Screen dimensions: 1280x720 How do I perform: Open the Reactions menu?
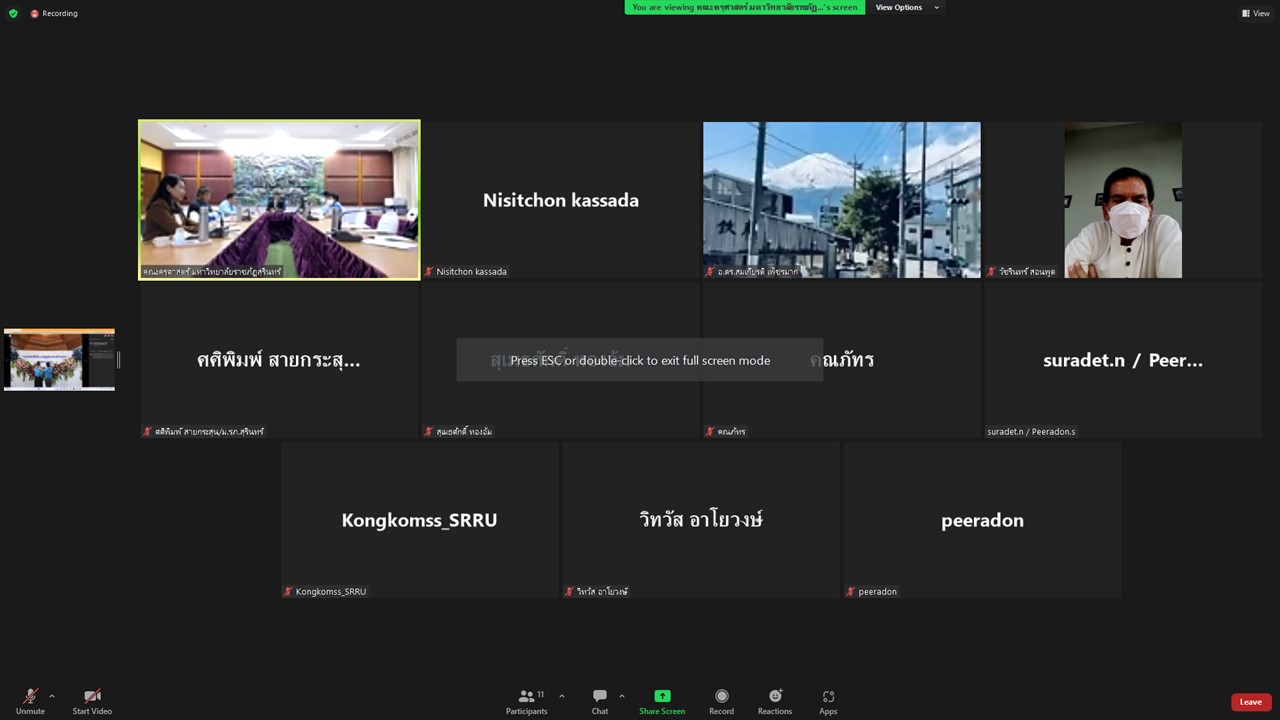(x=774, y=701)
